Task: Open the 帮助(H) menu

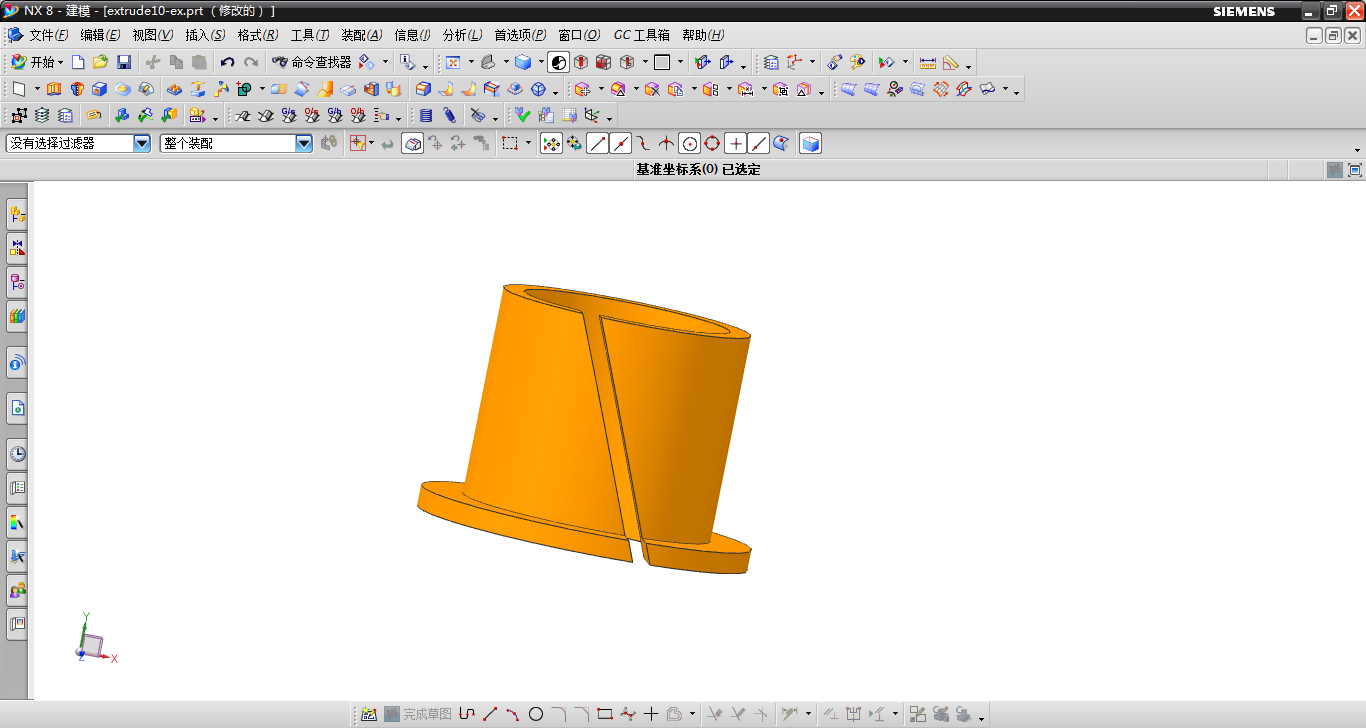Action: 703,35
